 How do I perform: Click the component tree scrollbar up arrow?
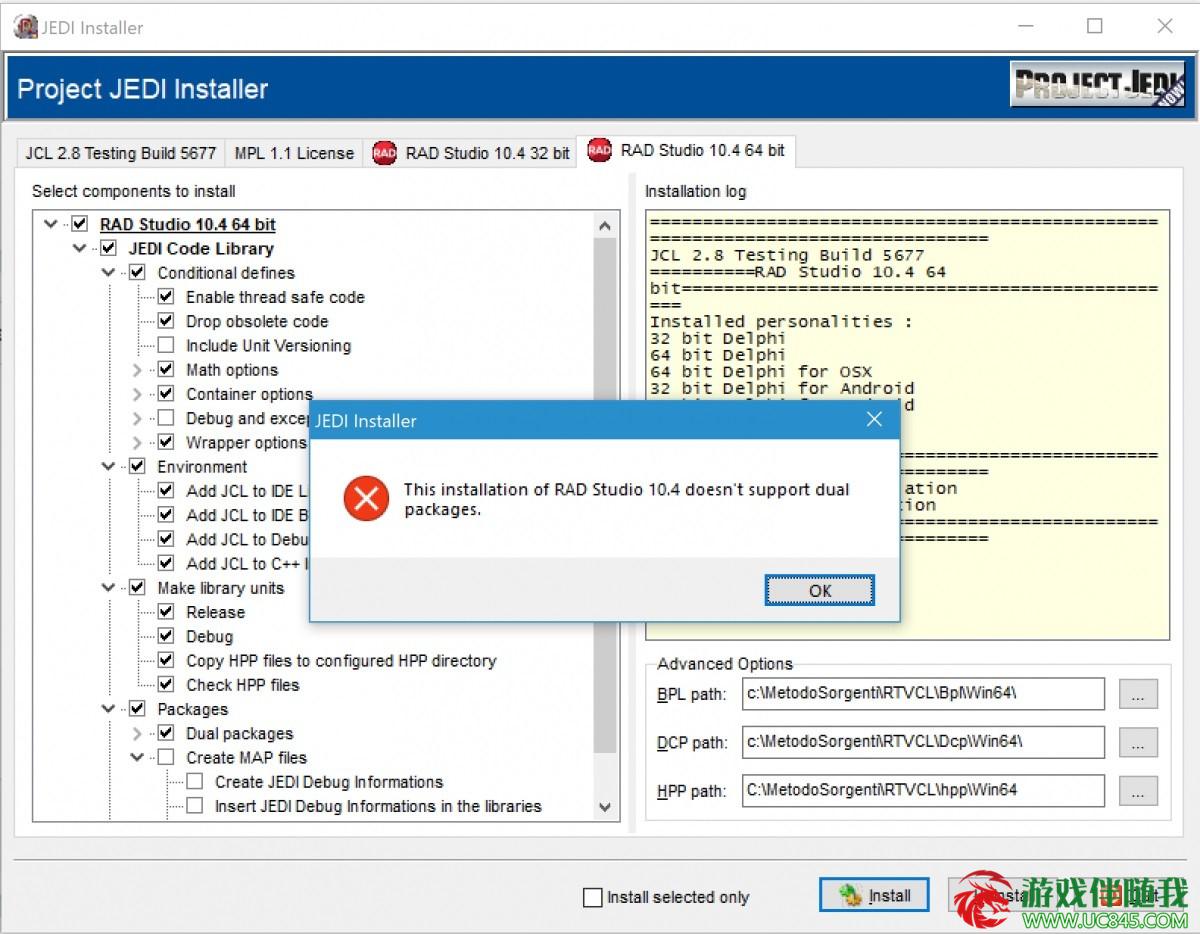pyautogui.click(x=605, y=225)
